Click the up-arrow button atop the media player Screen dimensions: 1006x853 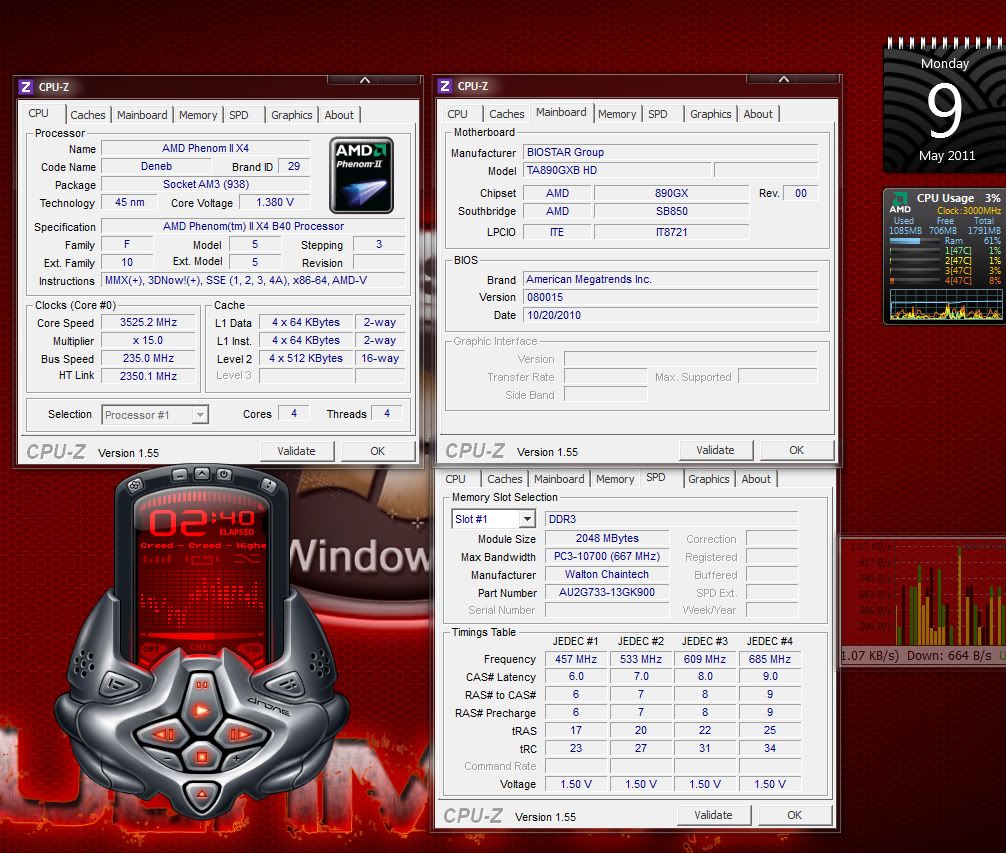(201, 474)
